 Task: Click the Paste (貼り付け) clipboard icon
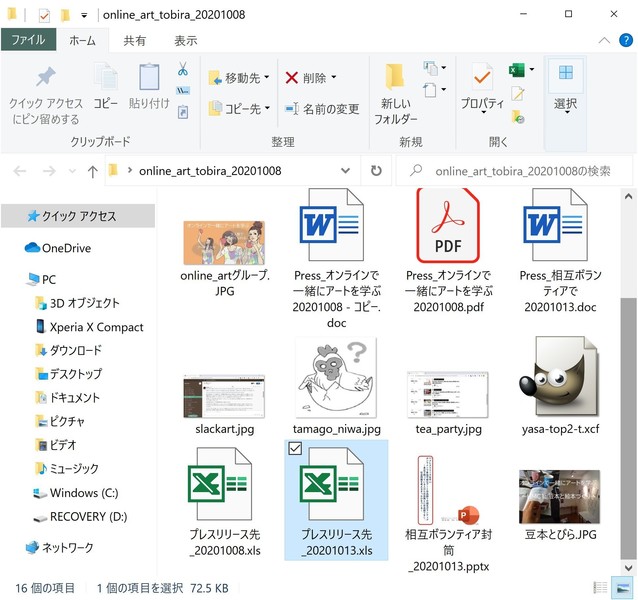[149, 80]
